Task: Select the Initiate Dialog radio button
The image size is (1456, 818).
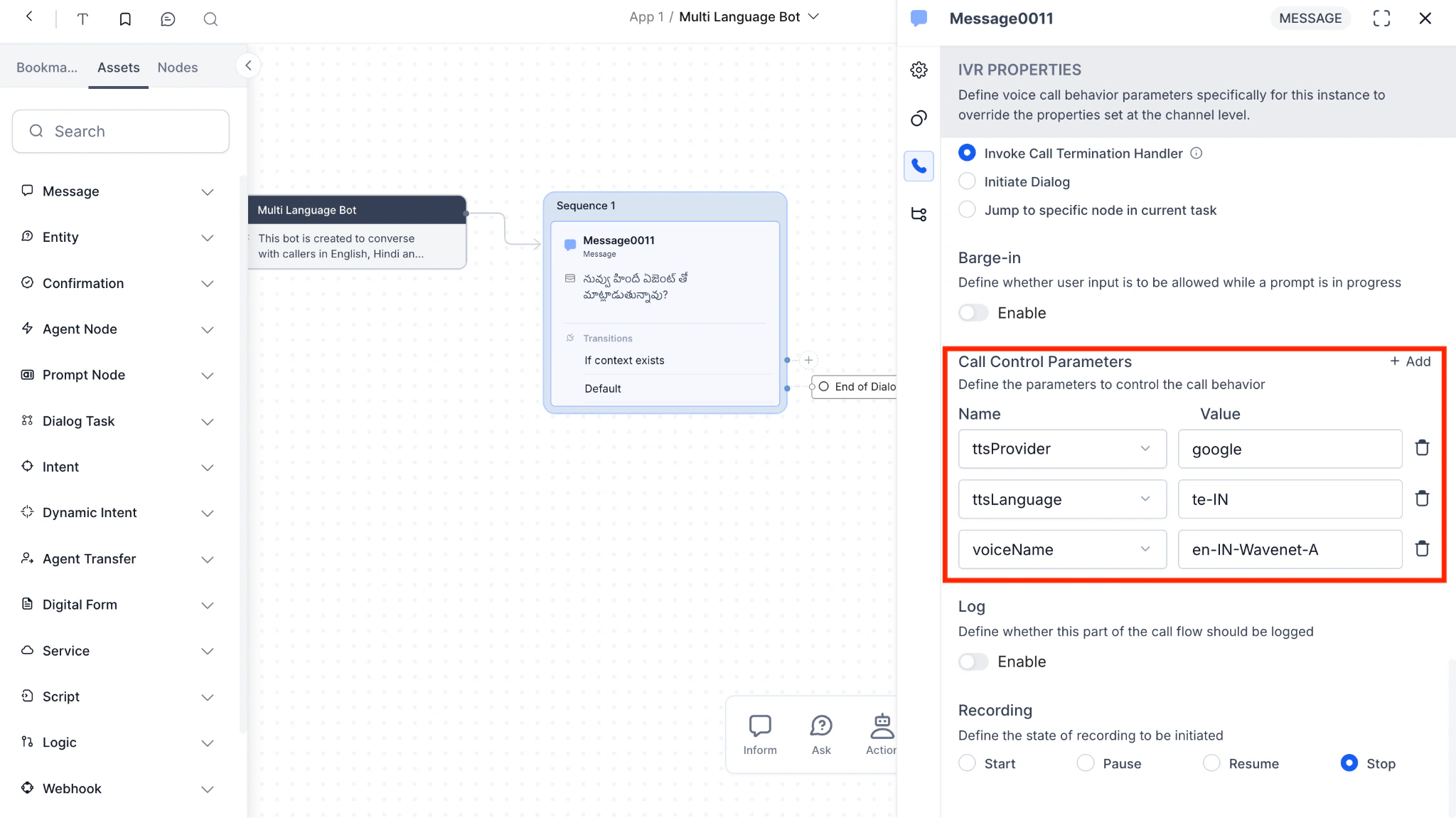Action: [967, 181]
